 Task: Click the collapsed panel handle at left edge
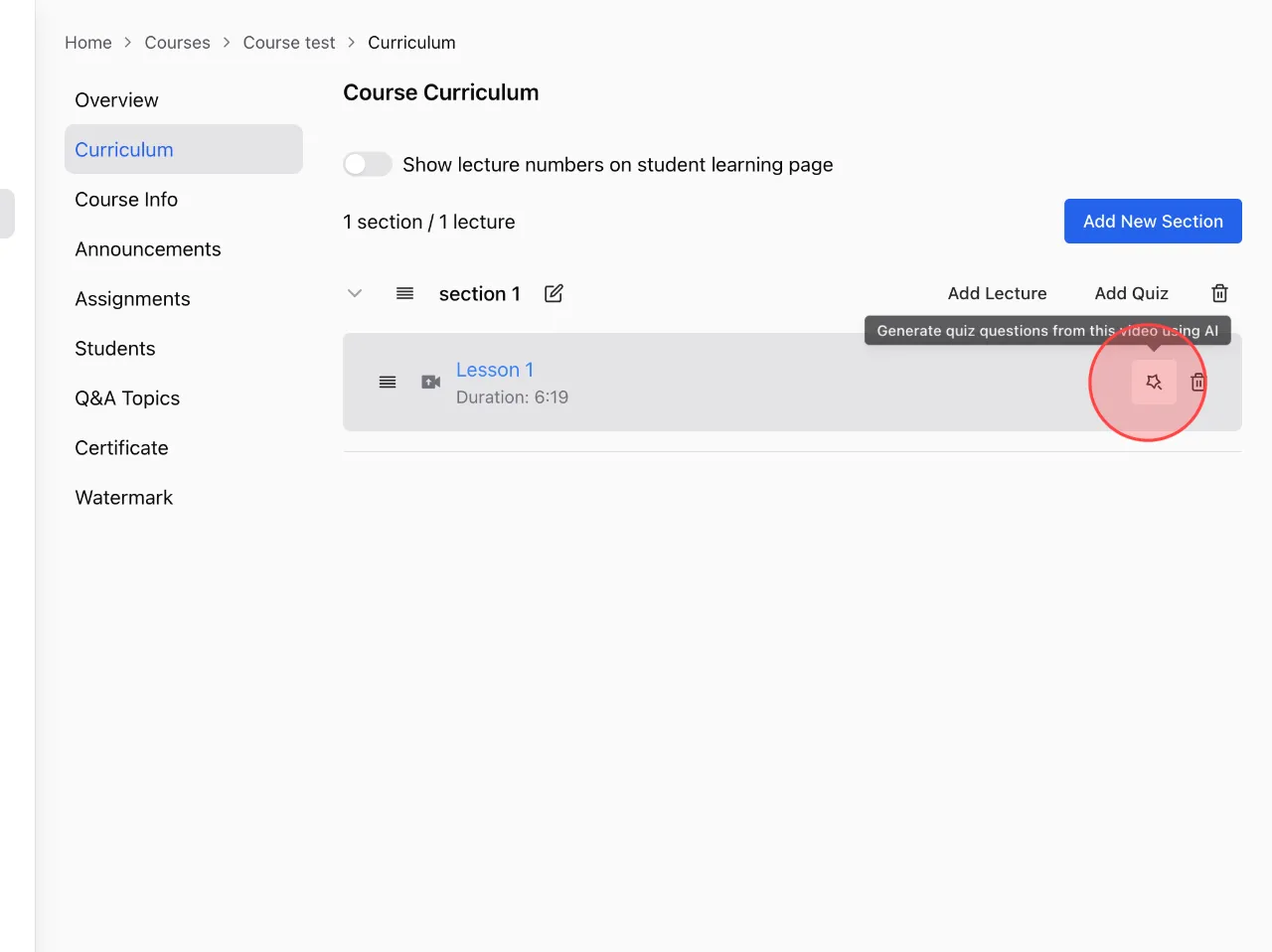7,214
